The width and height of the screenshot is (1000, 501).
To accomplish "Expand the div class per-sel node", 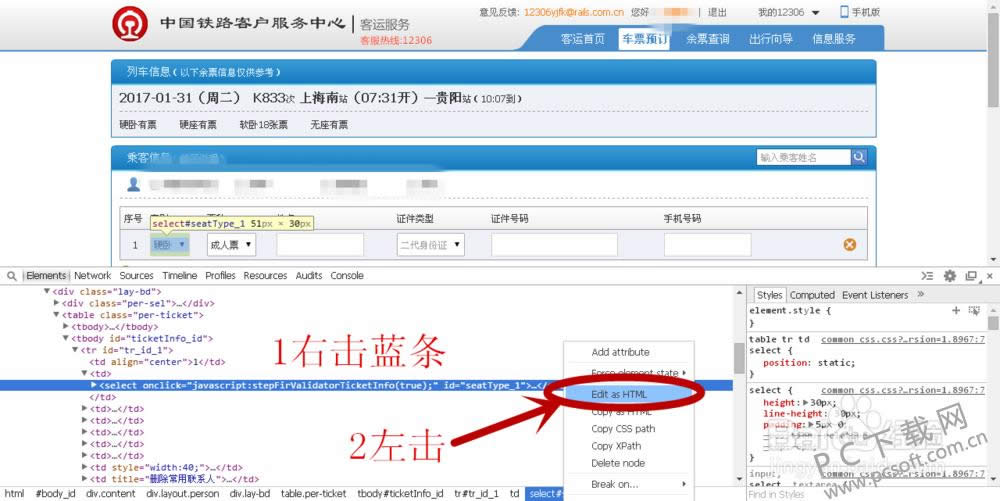I will [57, 303].
